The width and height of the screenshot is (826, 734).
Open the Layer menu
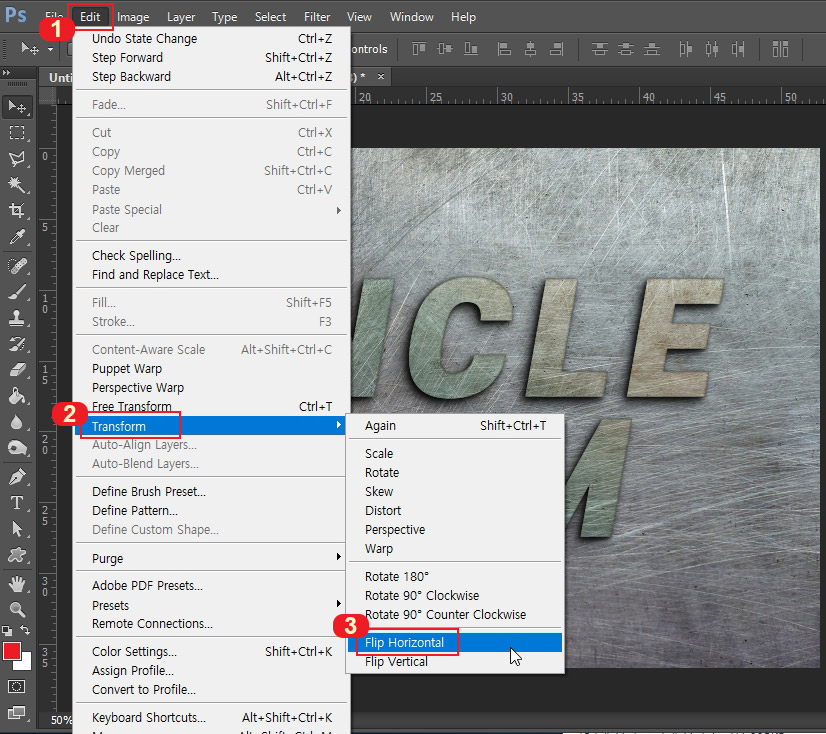point(181,17)
